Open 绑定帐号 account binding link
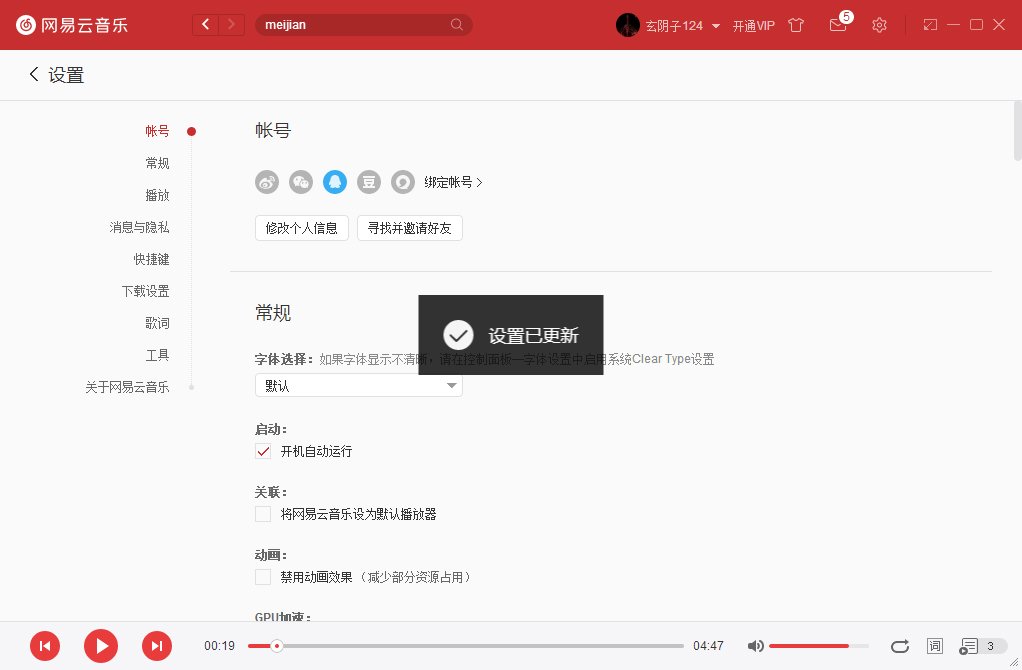This screenshot has width=1022, height=670. [452, 182]
